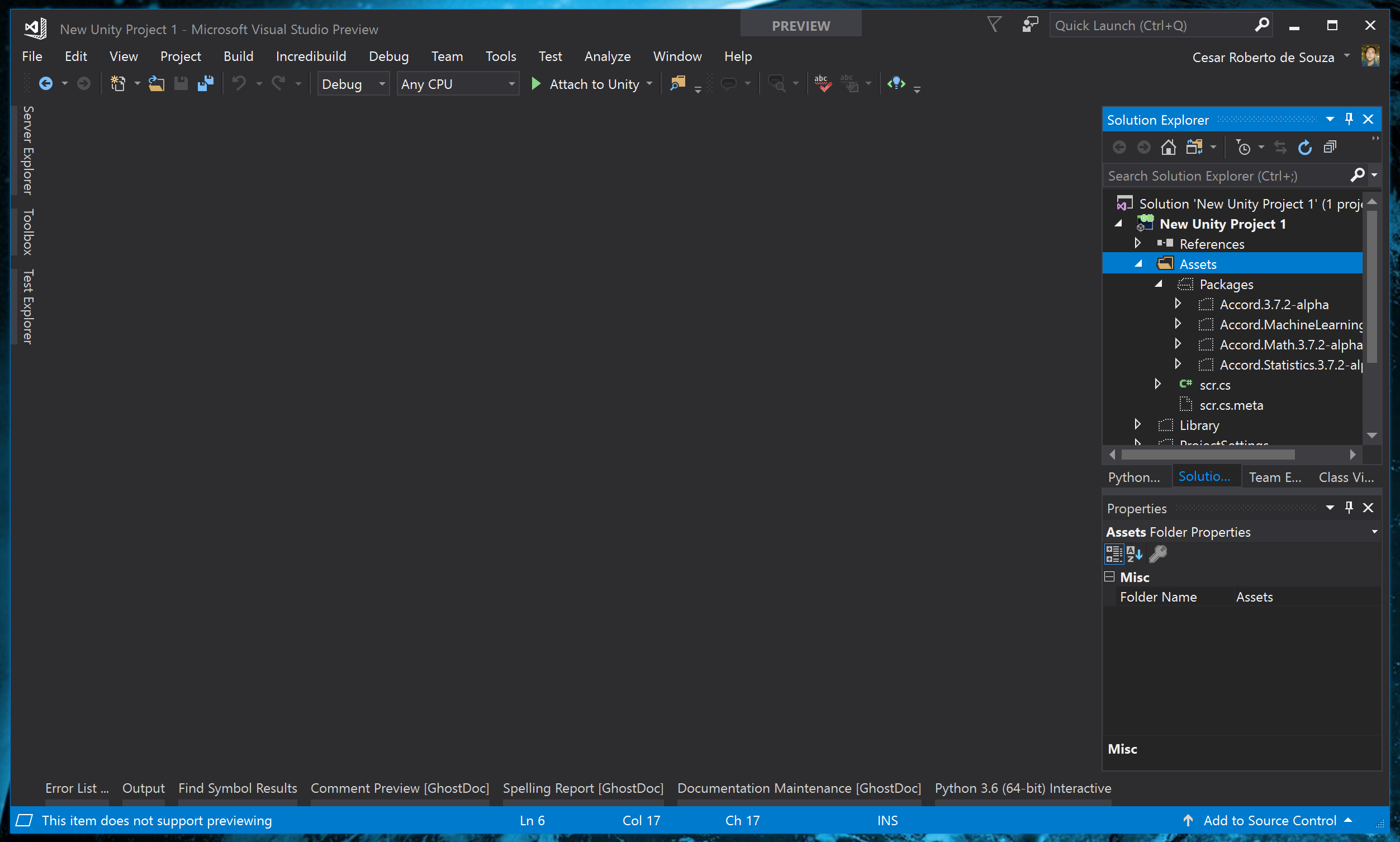Click the Save All double-disk icon
1400x842 pixels.
[x=205, y=84]
